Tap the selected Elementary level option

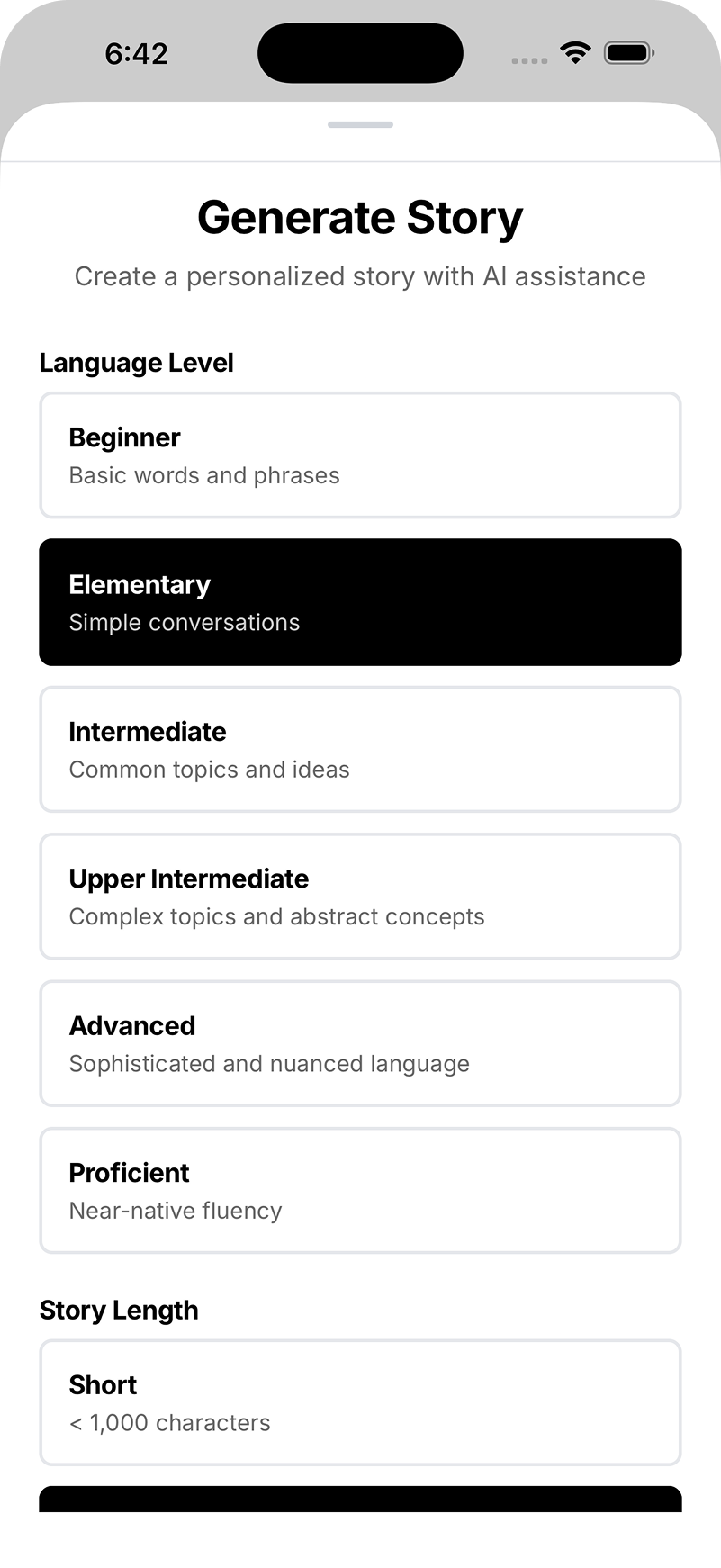(360, 602)
